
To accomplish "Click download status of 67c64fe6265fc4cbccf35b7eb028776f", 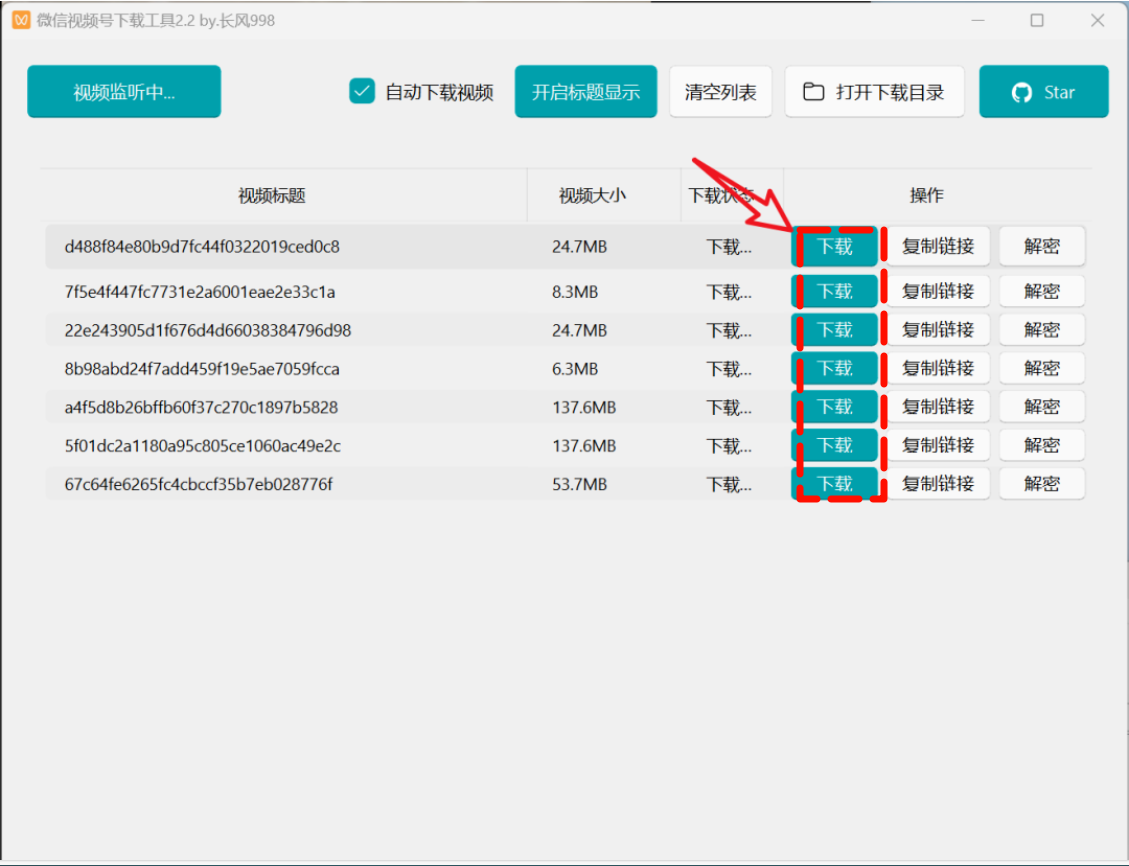I will coord(729,484).
